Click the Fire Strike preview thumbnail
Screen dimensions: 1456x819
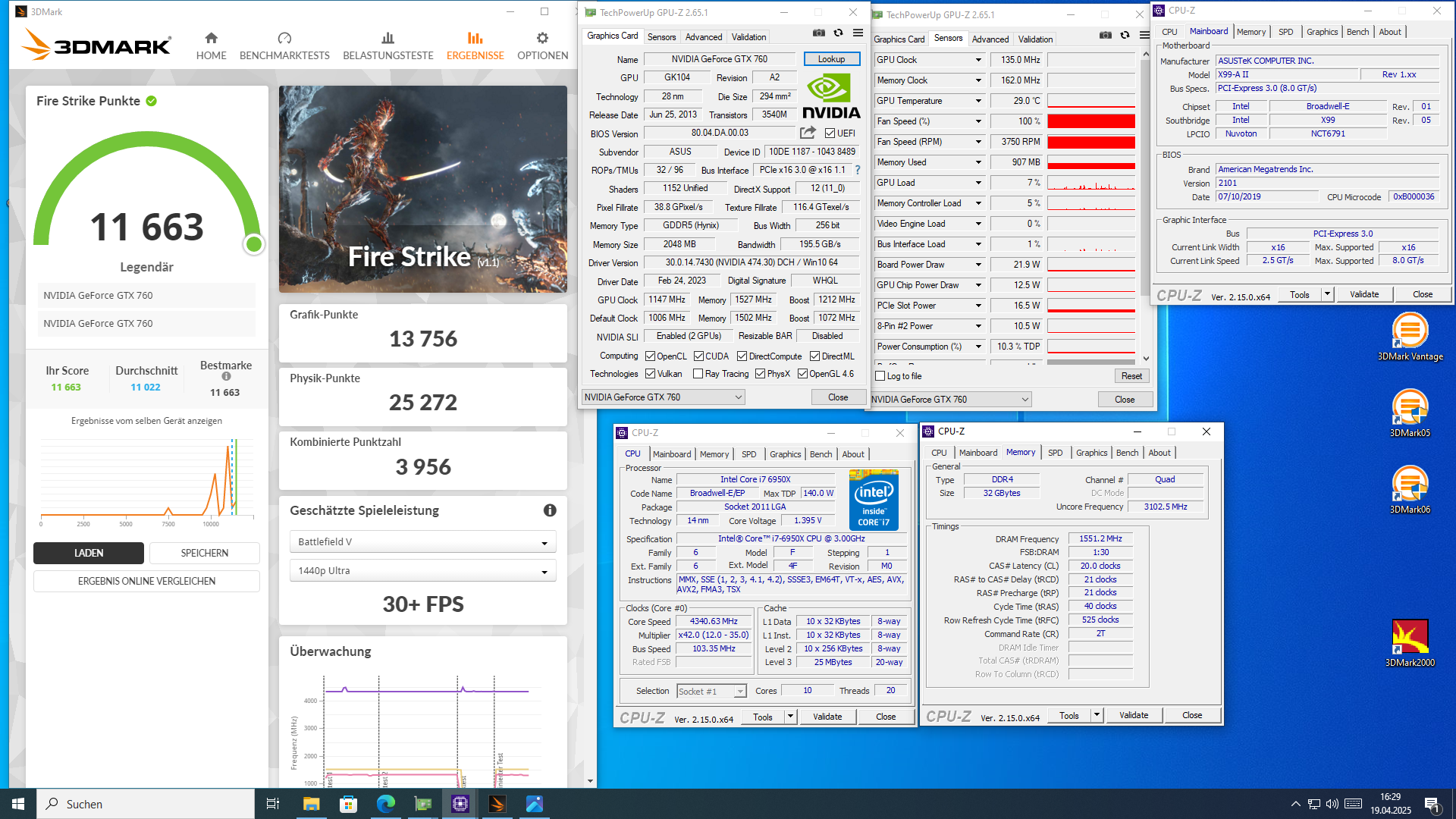click(x=422, y=190)
